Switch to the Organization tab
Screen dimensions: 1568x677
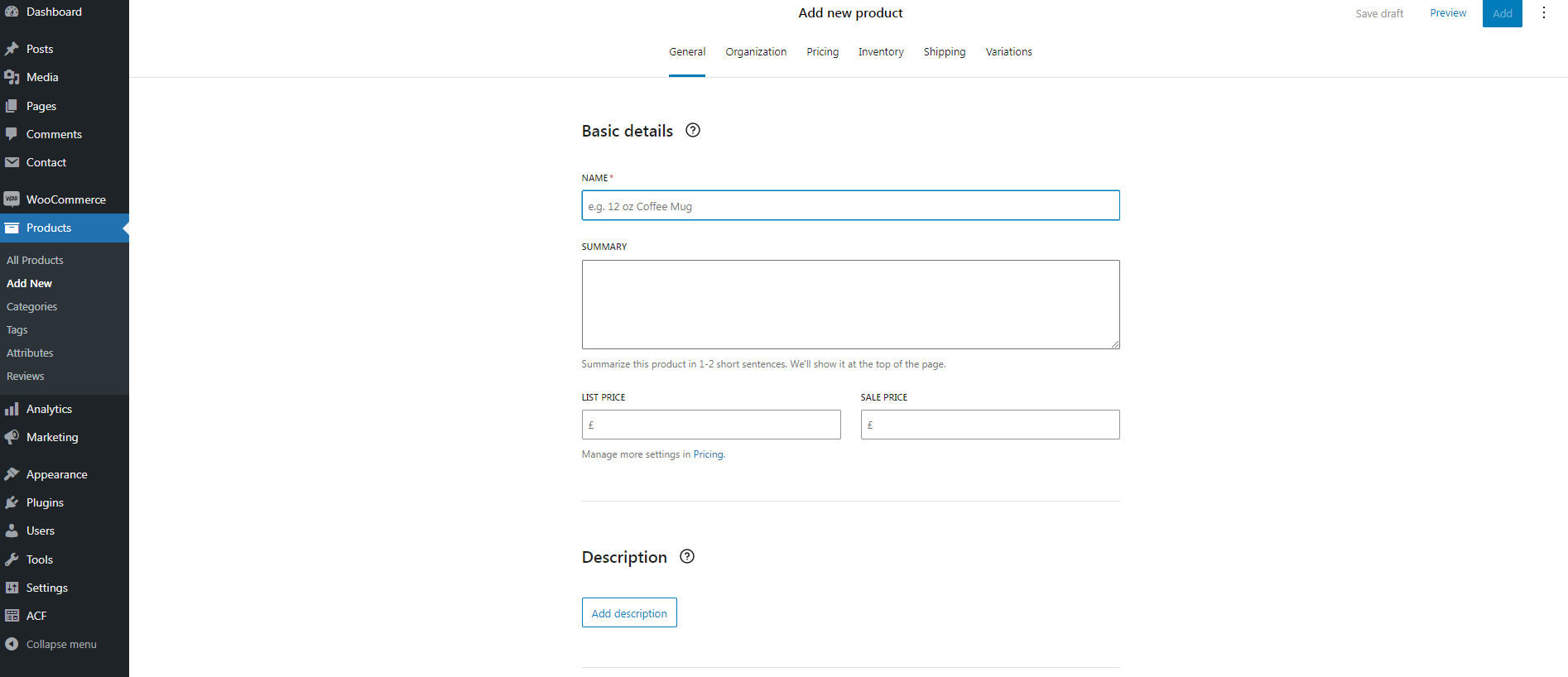coord(756,51)
